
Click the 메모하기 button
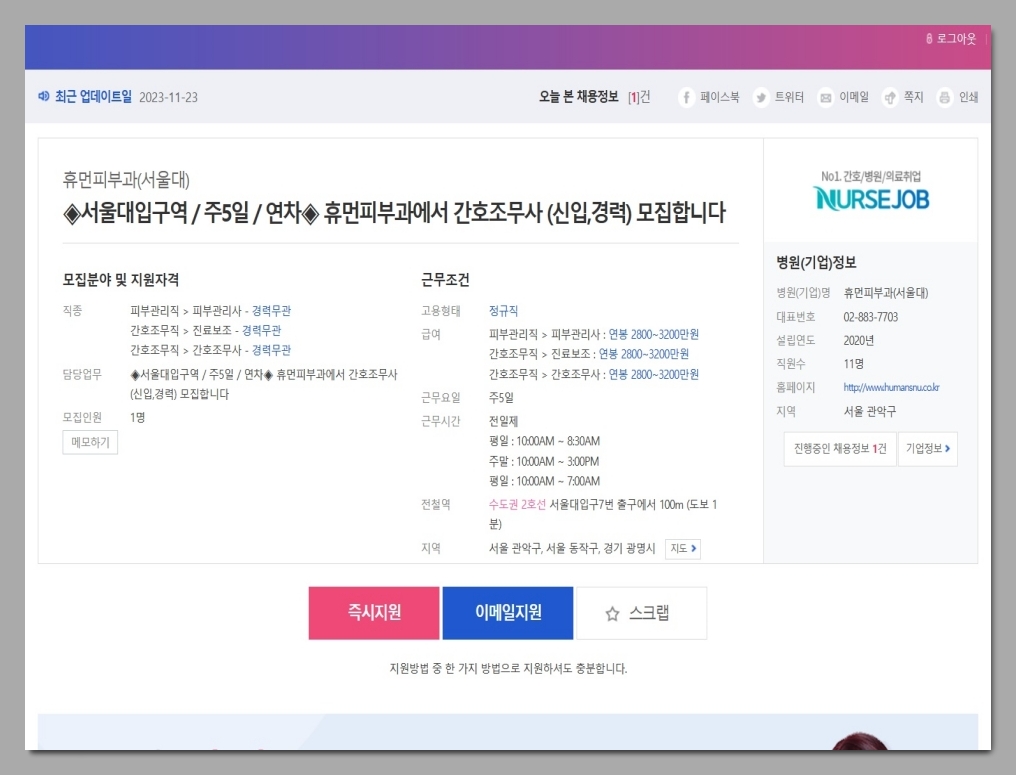(90, 443)
